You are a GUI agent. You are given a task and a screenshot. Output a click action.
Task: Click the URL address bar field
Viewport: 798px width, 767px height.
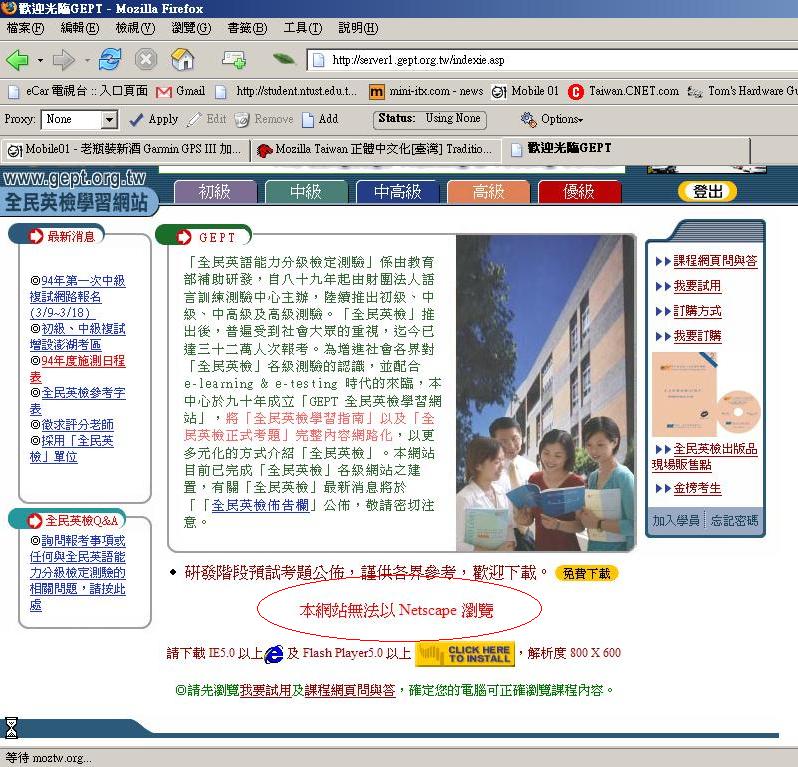tap(550, 60)
